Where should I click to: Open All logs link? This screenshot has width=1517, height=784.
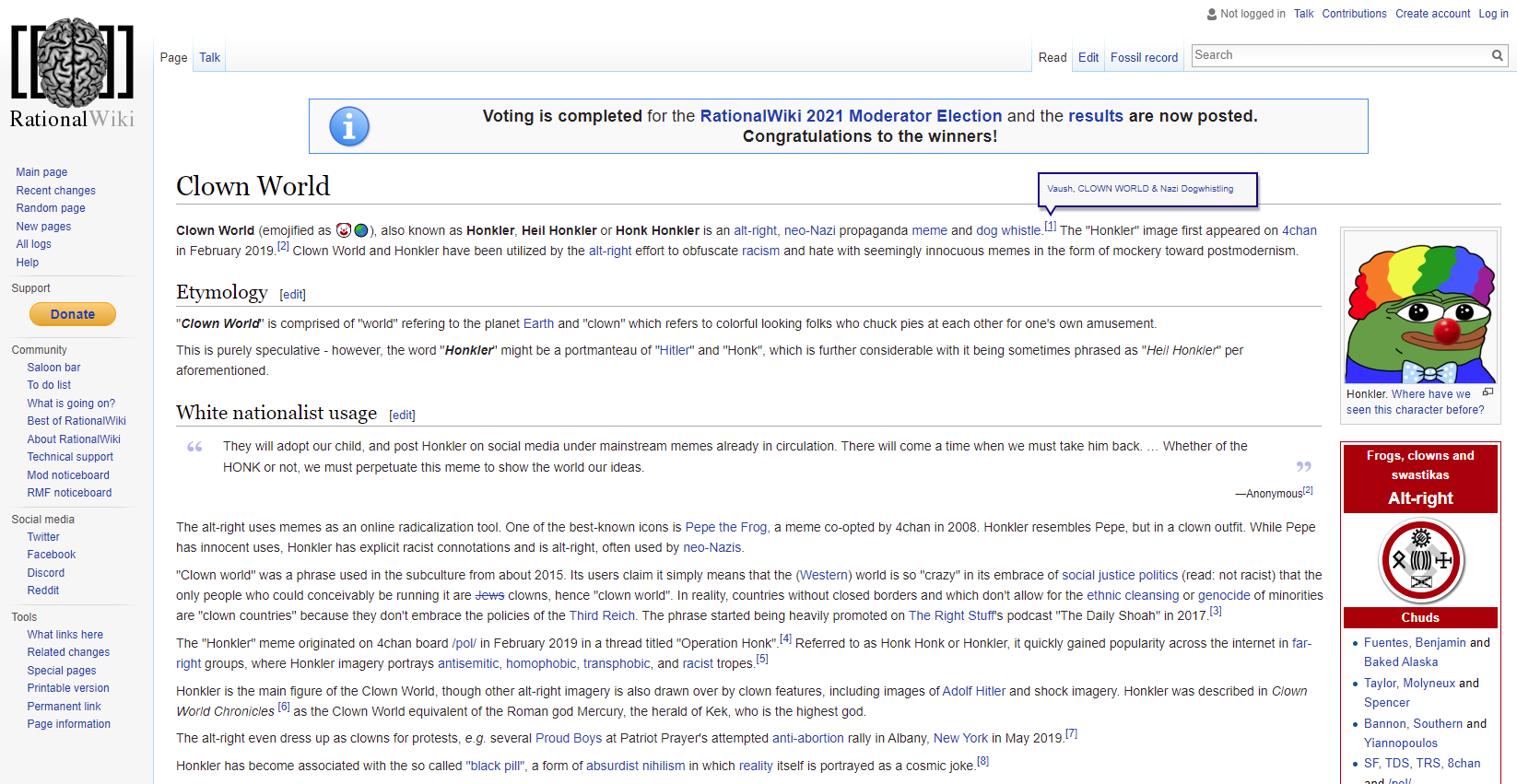coord(33,244)
